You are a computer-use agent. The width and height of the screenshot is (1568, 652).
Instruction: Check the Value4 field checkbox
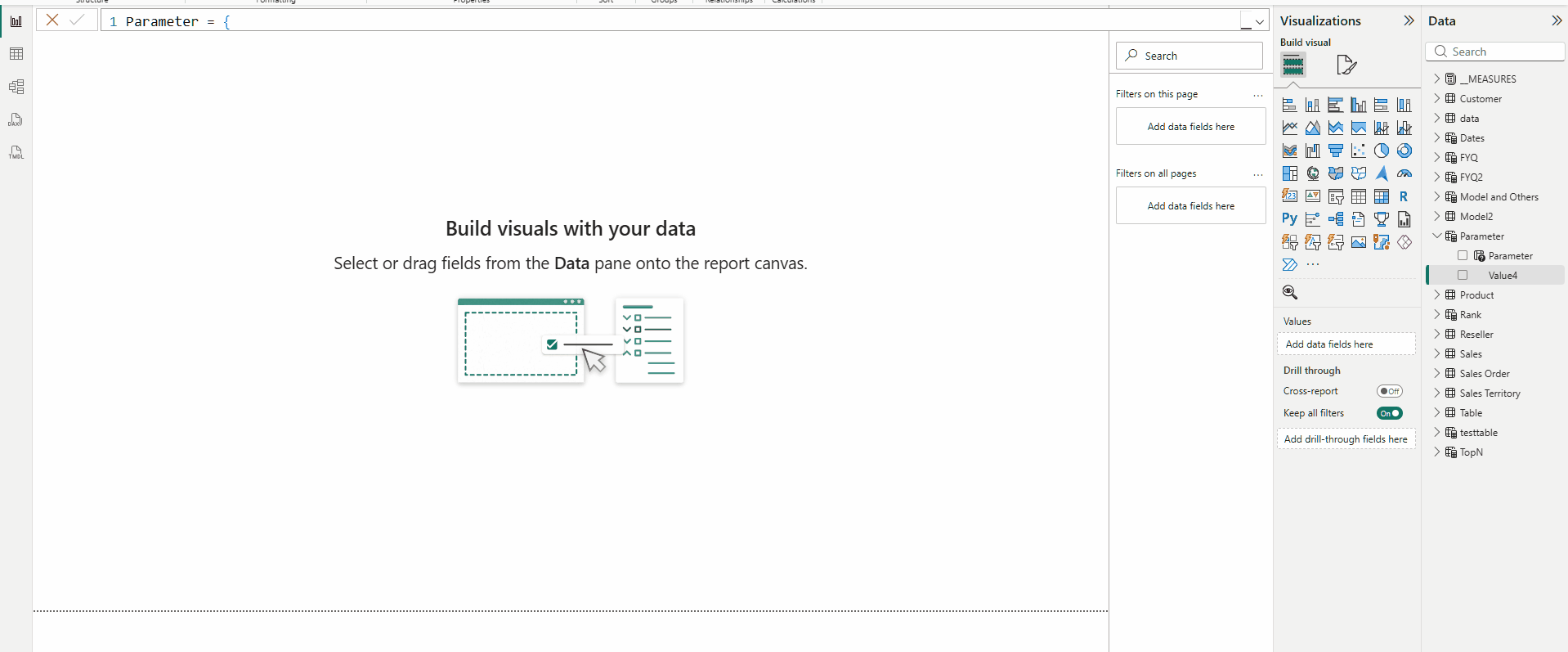[1463, 276]
